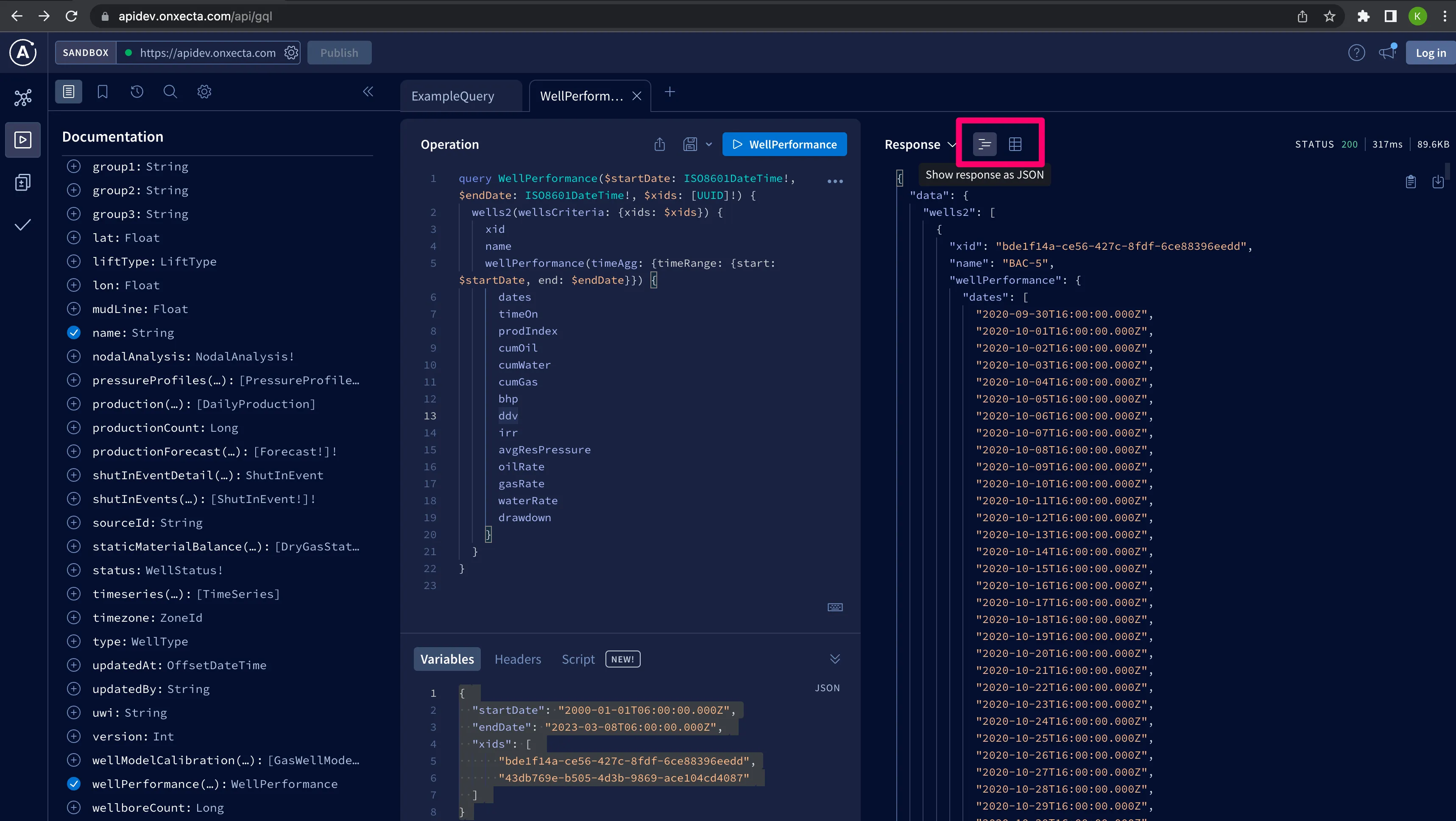Add a new operation tab
Viewport: 1456px width, 821px height.
[670, 92]
